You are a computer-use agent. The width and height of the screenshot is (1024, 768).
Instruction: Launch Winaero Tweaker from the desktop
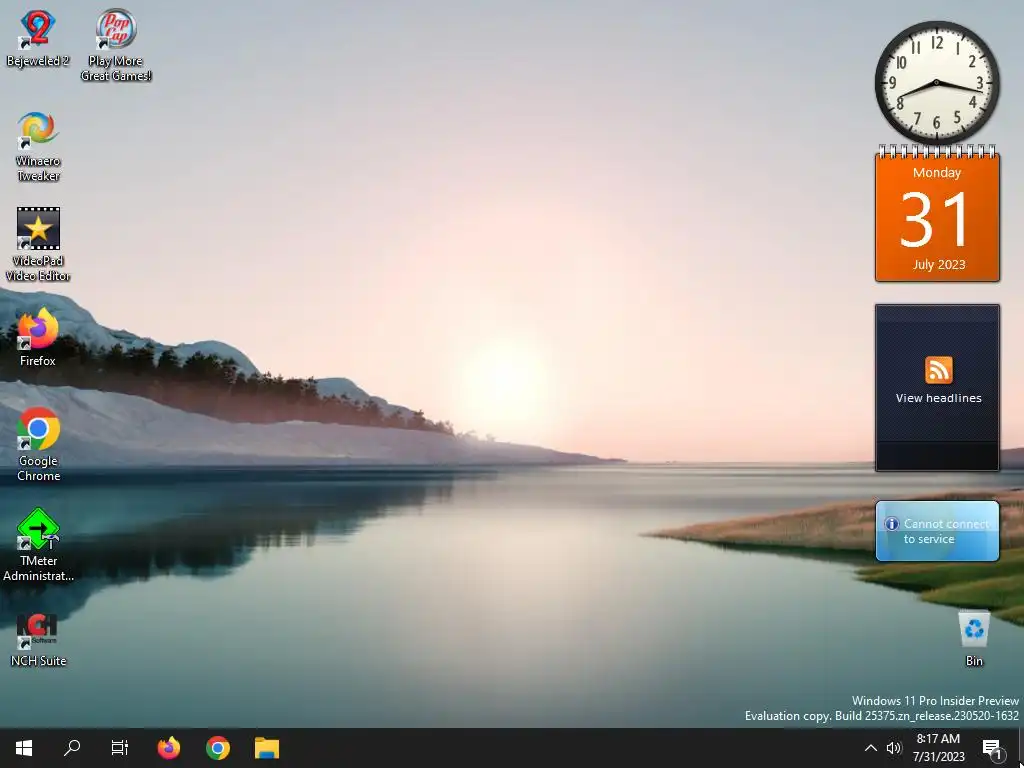[38, 146]
